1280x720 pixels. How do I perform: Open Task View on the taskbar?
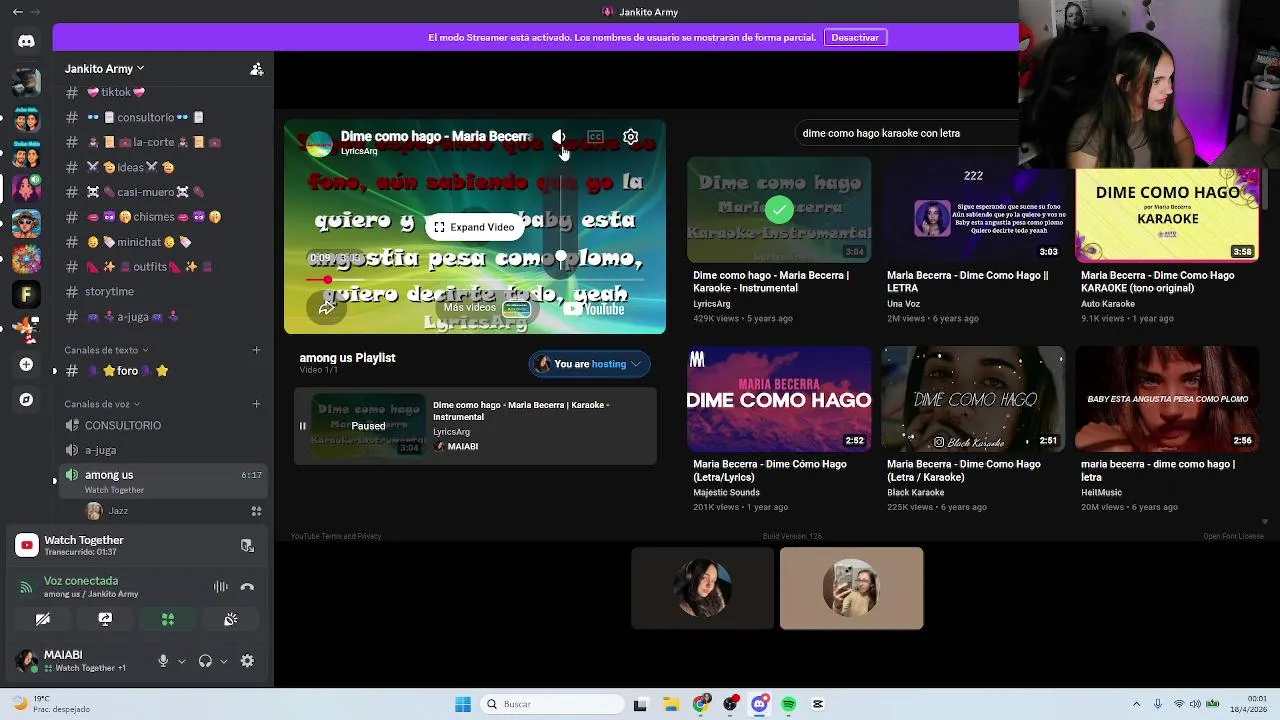point(640,704)
